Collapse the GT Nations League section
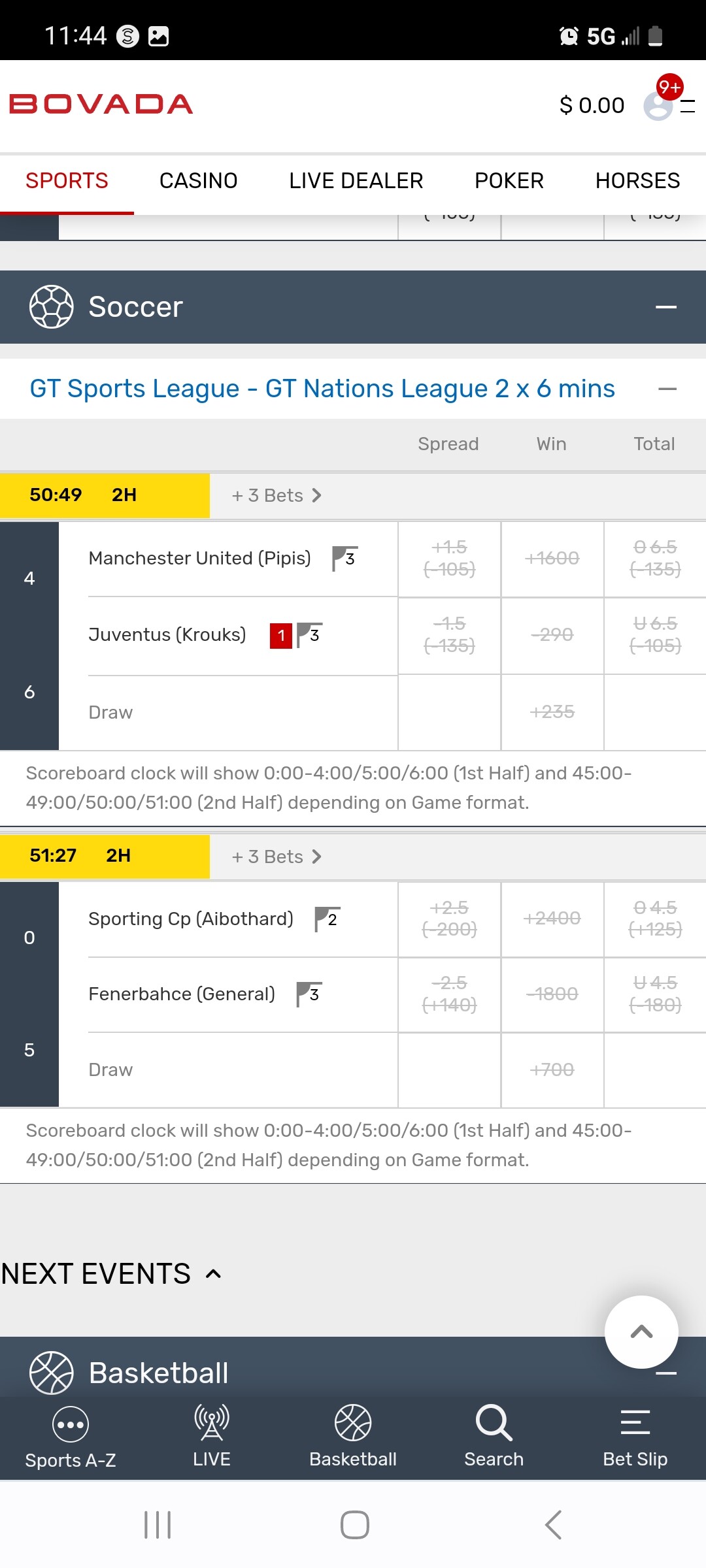706x1568 pixels. 667,389
